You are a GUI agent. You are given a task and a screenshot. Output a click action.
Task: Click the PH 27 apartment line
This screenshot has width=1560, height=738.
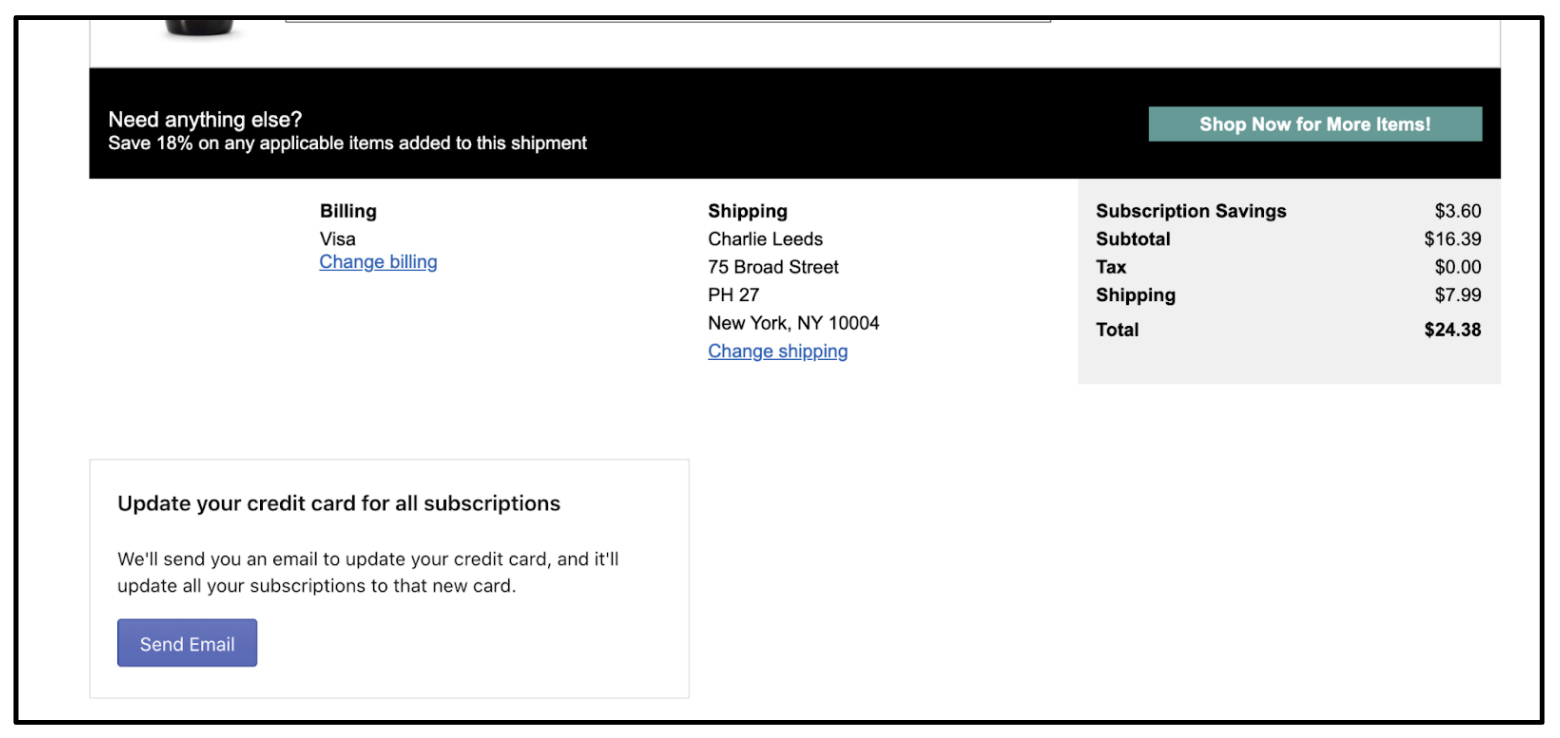[733, 295]
